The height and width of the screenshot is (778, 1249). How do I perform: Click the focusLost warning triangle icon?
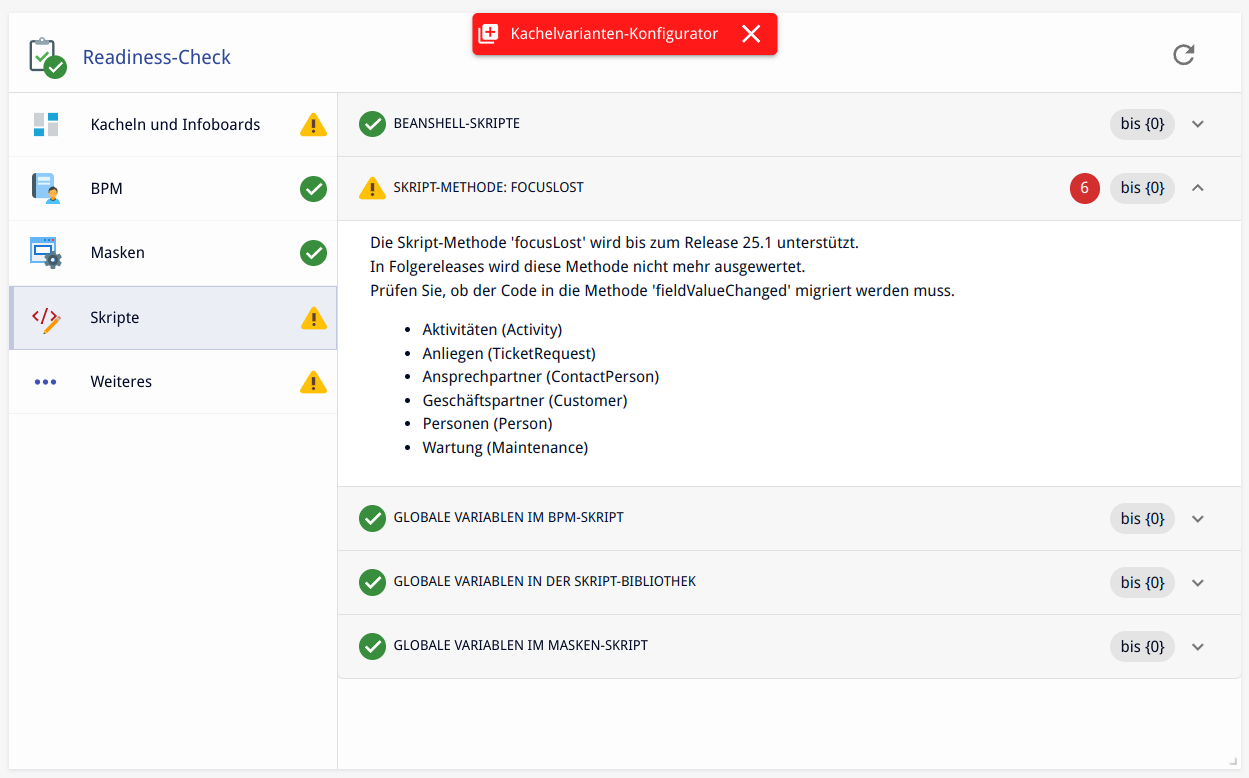pos(372,188)
